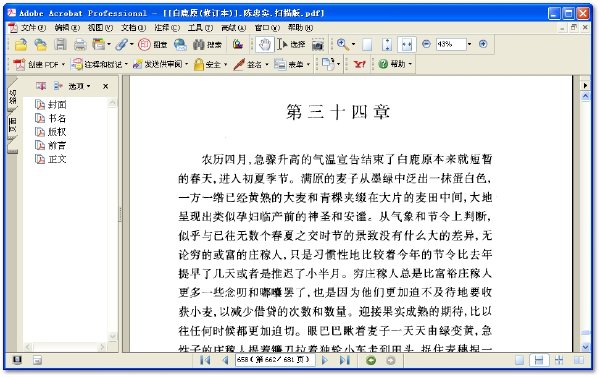Click the zoom out minus button
The height and width of the screenshot is (377, 600).
coord(426,44)
